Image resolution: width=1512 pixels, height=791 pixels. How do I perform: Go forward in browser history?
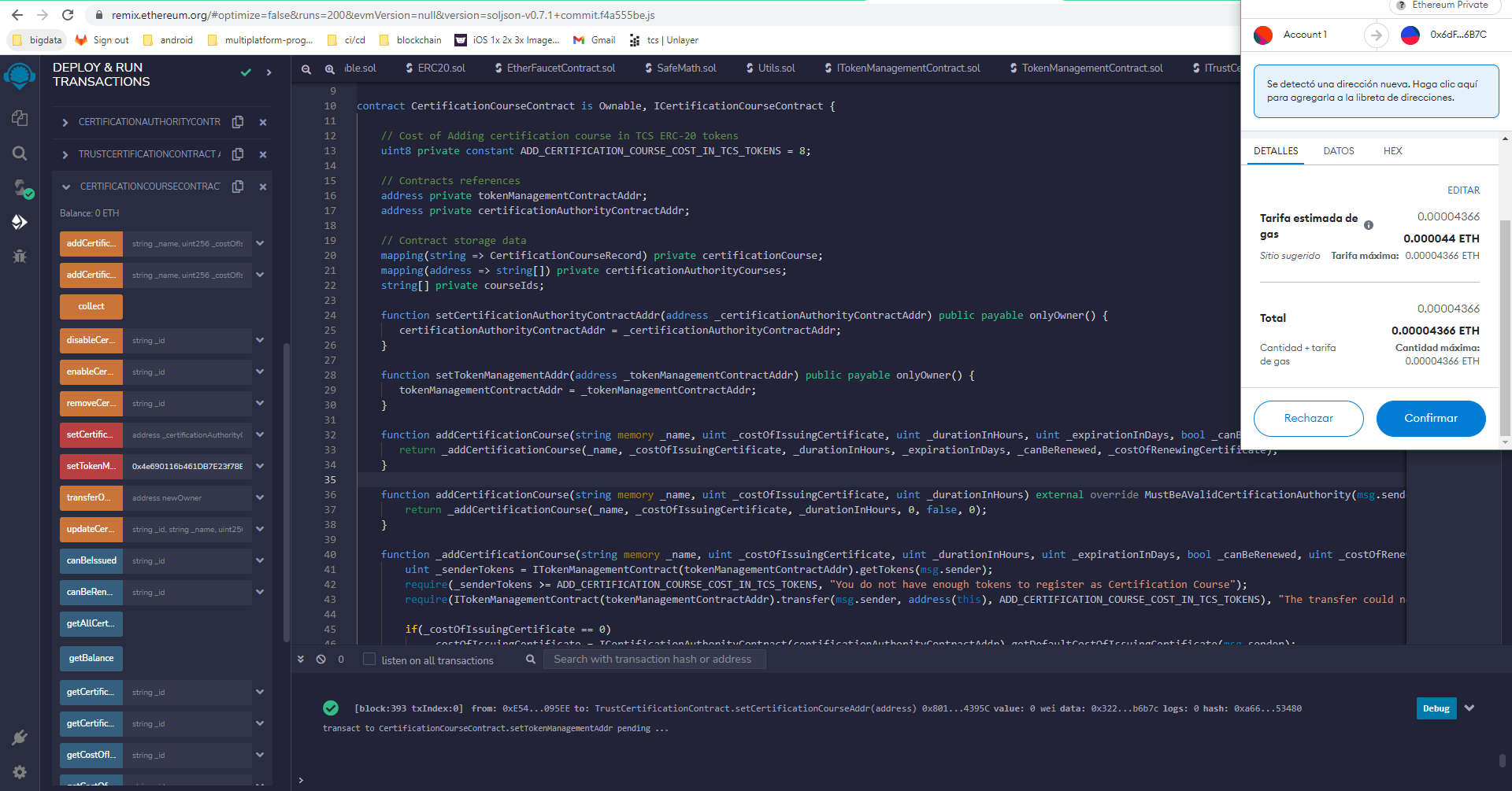pos(43,15)
